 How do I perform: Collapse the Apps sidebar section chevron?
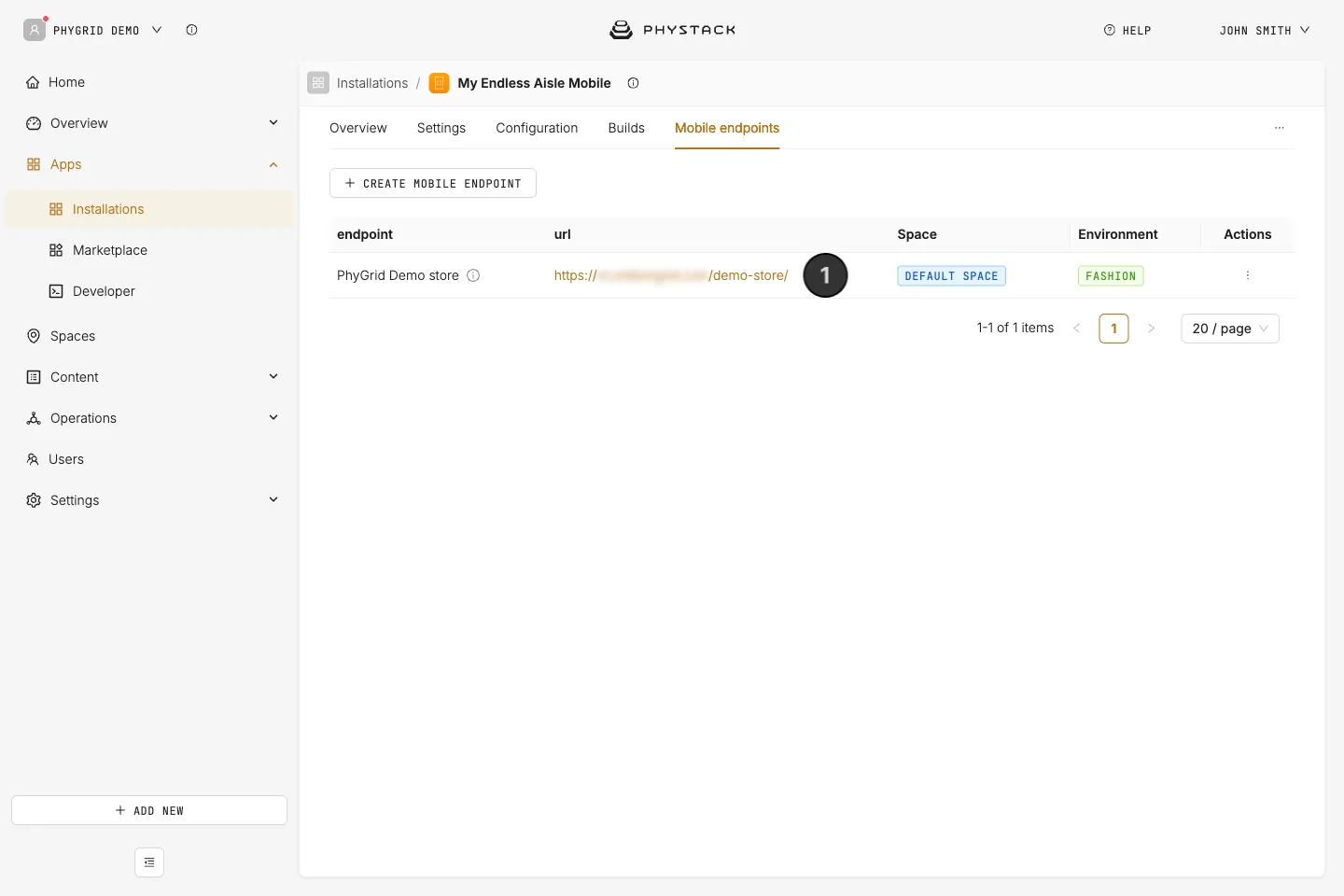[273, 164]
